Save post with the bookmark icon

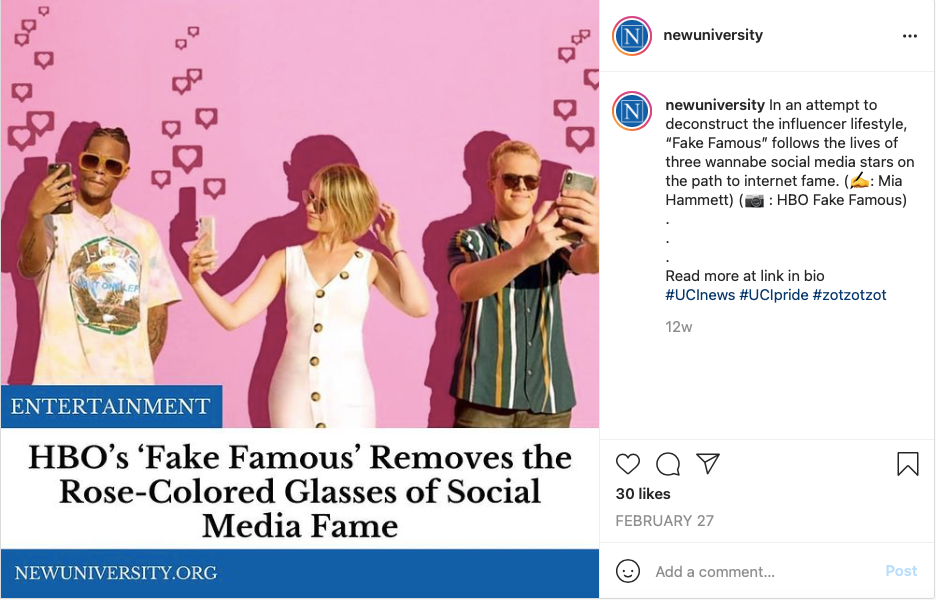click(907, 464)
